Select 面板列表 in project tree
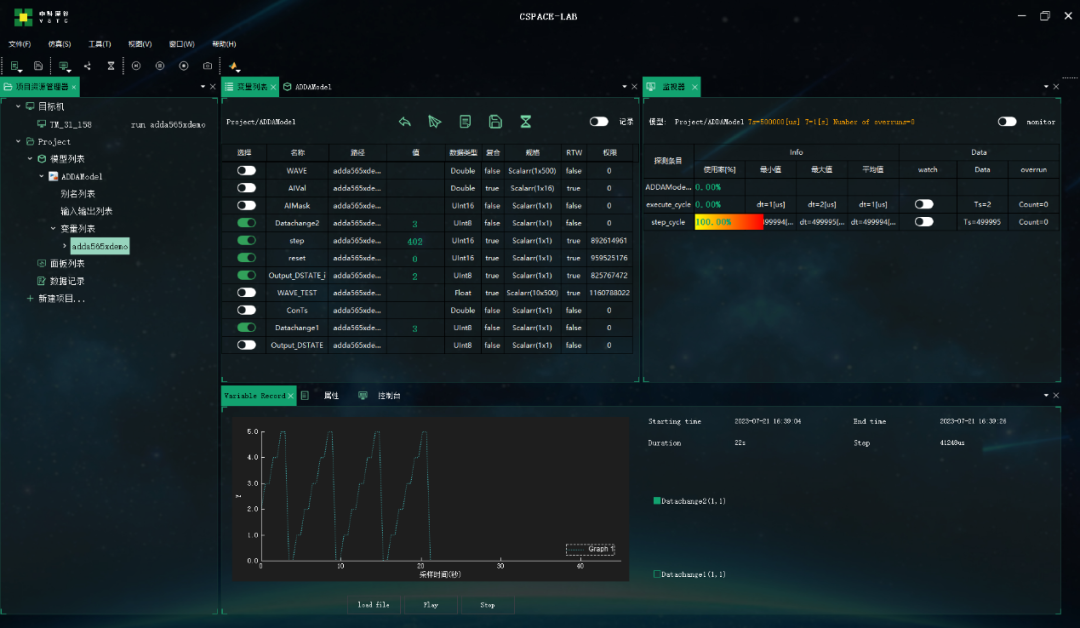This screenshot has height=628, width=1080. pyautogui.click(x=68, y=264)
